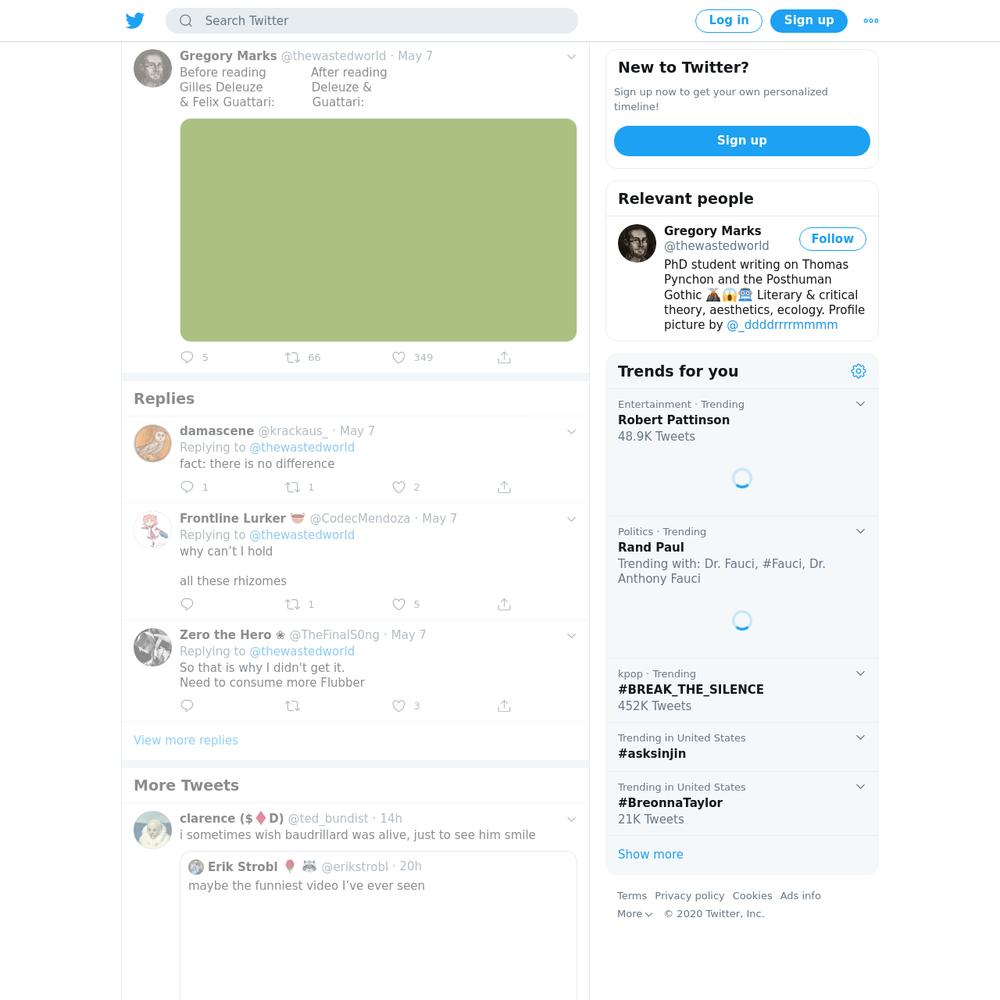
Task: Open the three-dot more menu in header
Action: pyautogui.click(x=871, y=20)
